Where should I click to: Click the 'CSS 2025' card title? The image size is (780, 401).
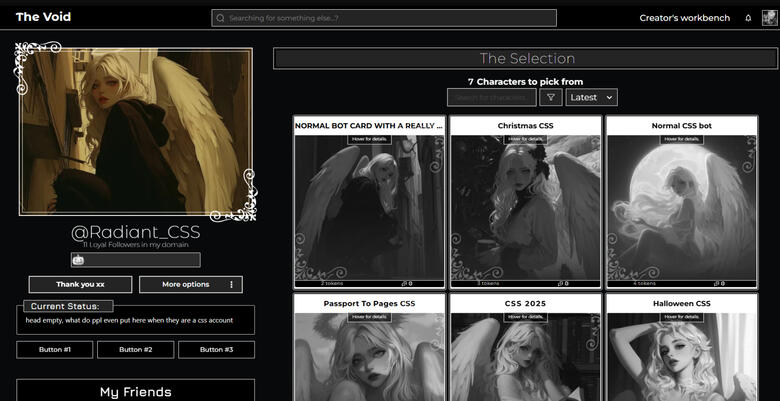tap(525, 303)
